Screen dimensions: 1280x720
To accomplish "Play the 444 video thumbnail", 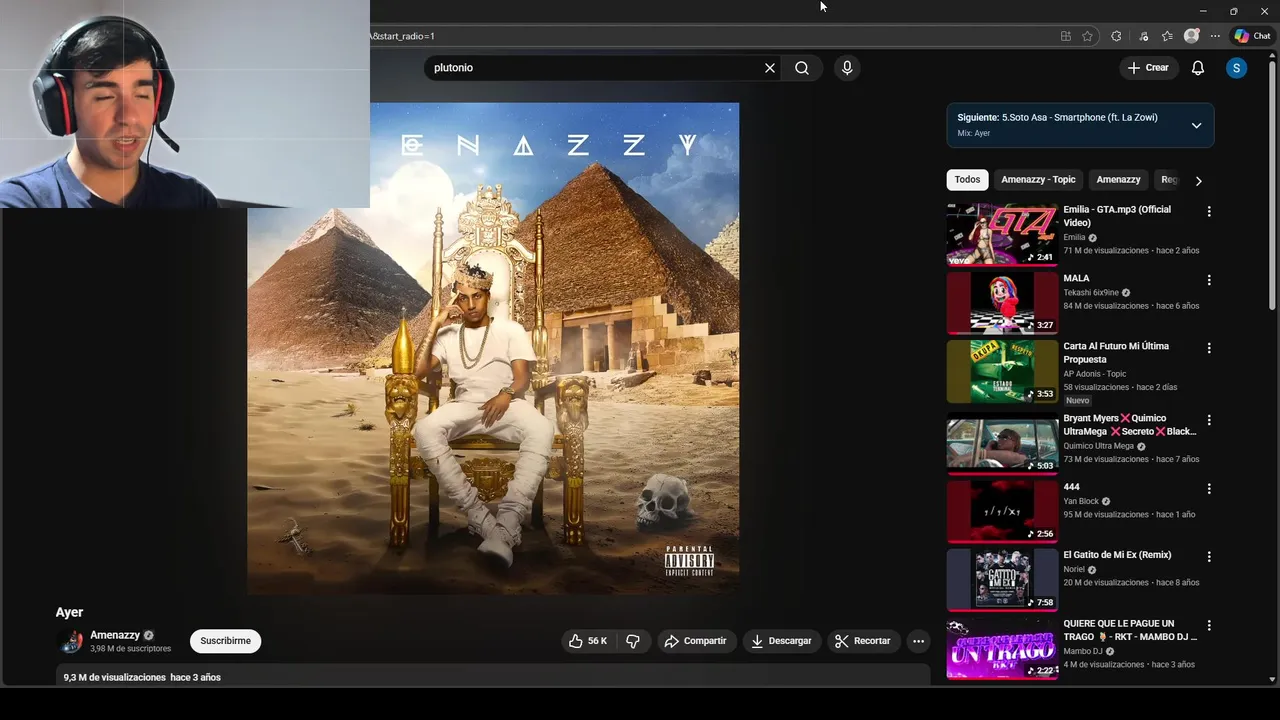I will 1002,511.
